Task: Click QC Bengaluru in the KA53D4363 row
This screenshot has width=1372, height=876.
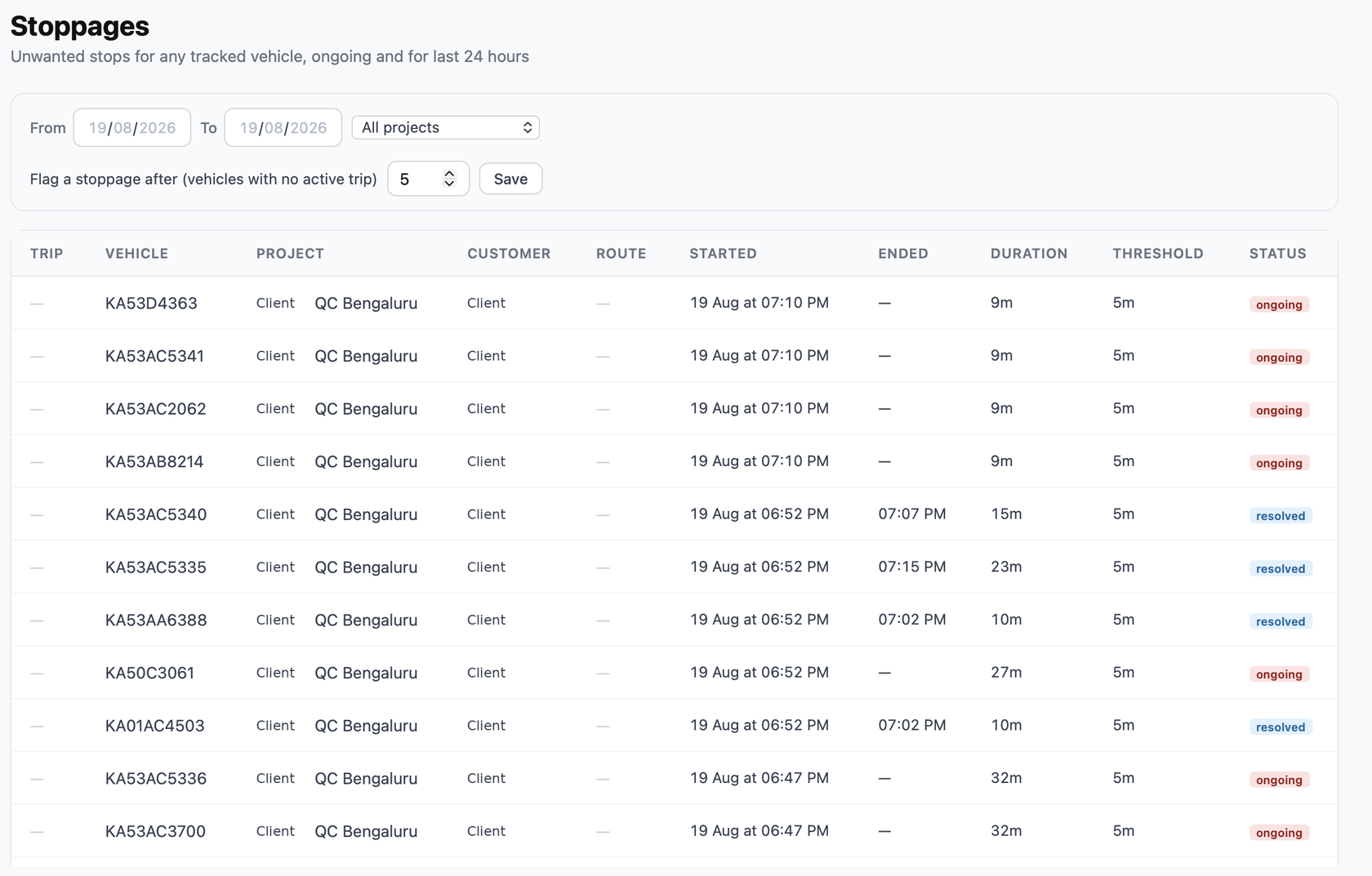Action: (x=366, y=303)
